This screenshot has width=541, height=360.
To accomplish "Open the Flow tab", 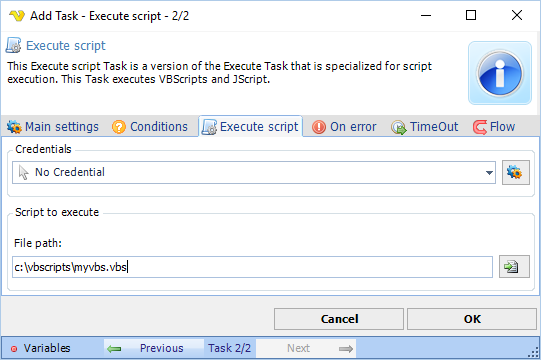I will tap(494, 127).
